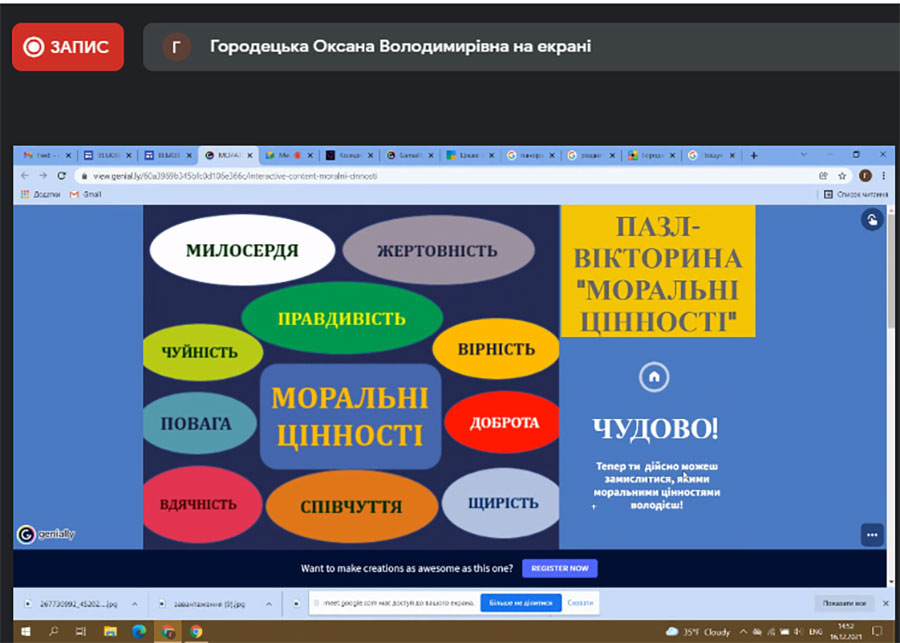Switch to the Google Meet tab

pyautogui.click(x=289, y=155)
